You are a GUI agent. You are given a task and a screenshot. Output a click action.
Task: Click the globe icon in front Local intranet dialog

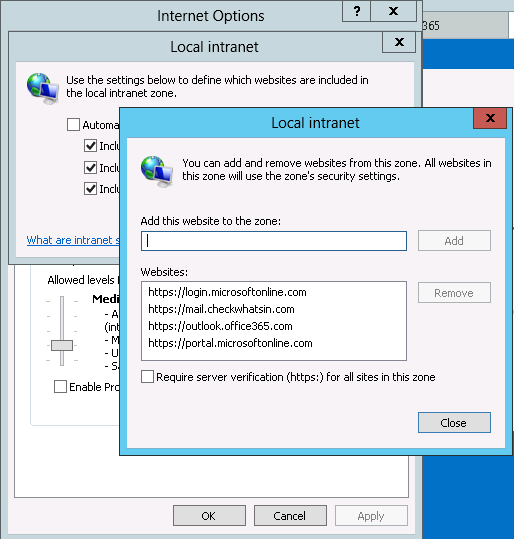point(157,171)
